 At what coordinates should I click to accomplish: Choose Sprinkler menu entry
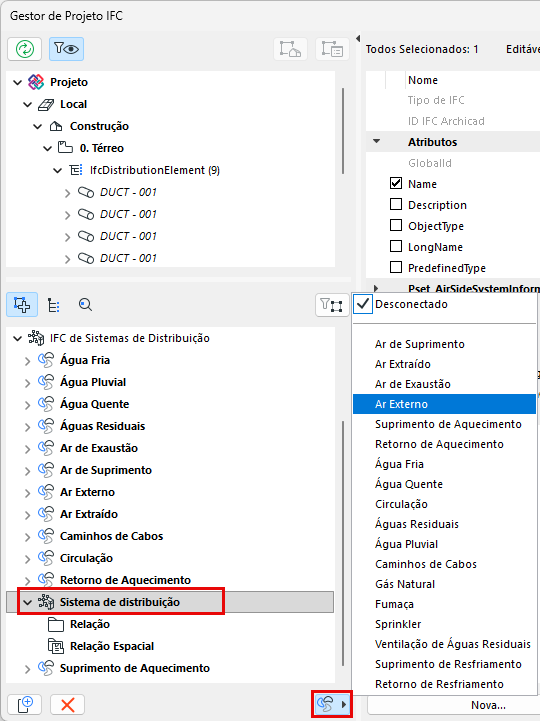tap(444, 624)
